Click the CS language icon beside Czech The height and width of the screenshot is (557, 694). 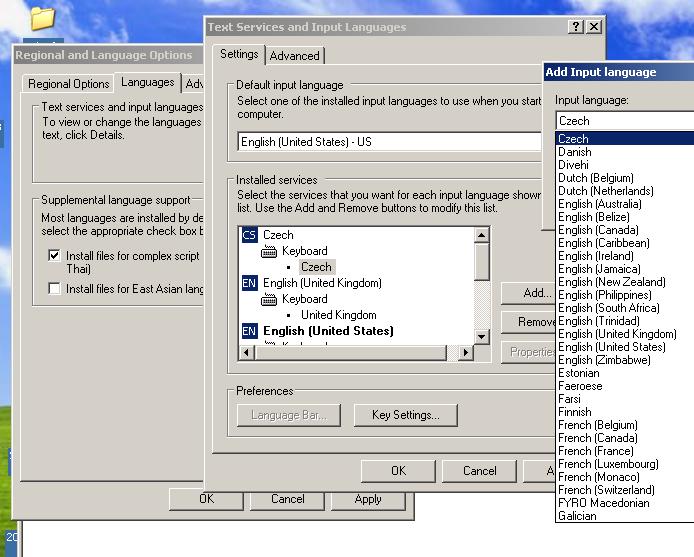coord(250,235)
